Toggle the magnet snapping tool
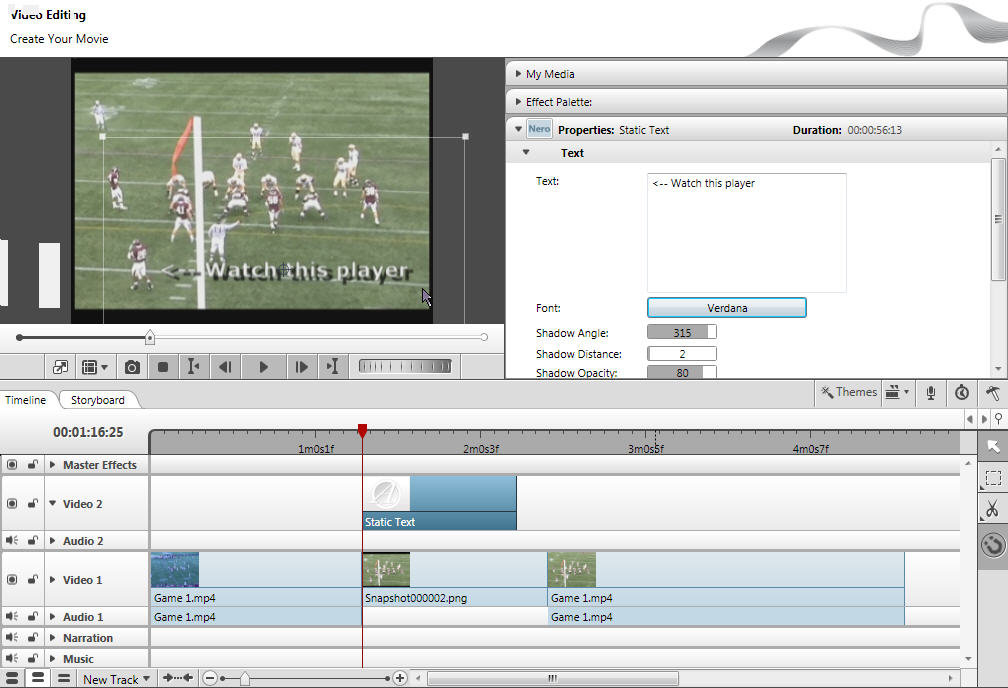The height and width of the screenshot is (688, 1008). pyautogui.click(x=993, y=545)
